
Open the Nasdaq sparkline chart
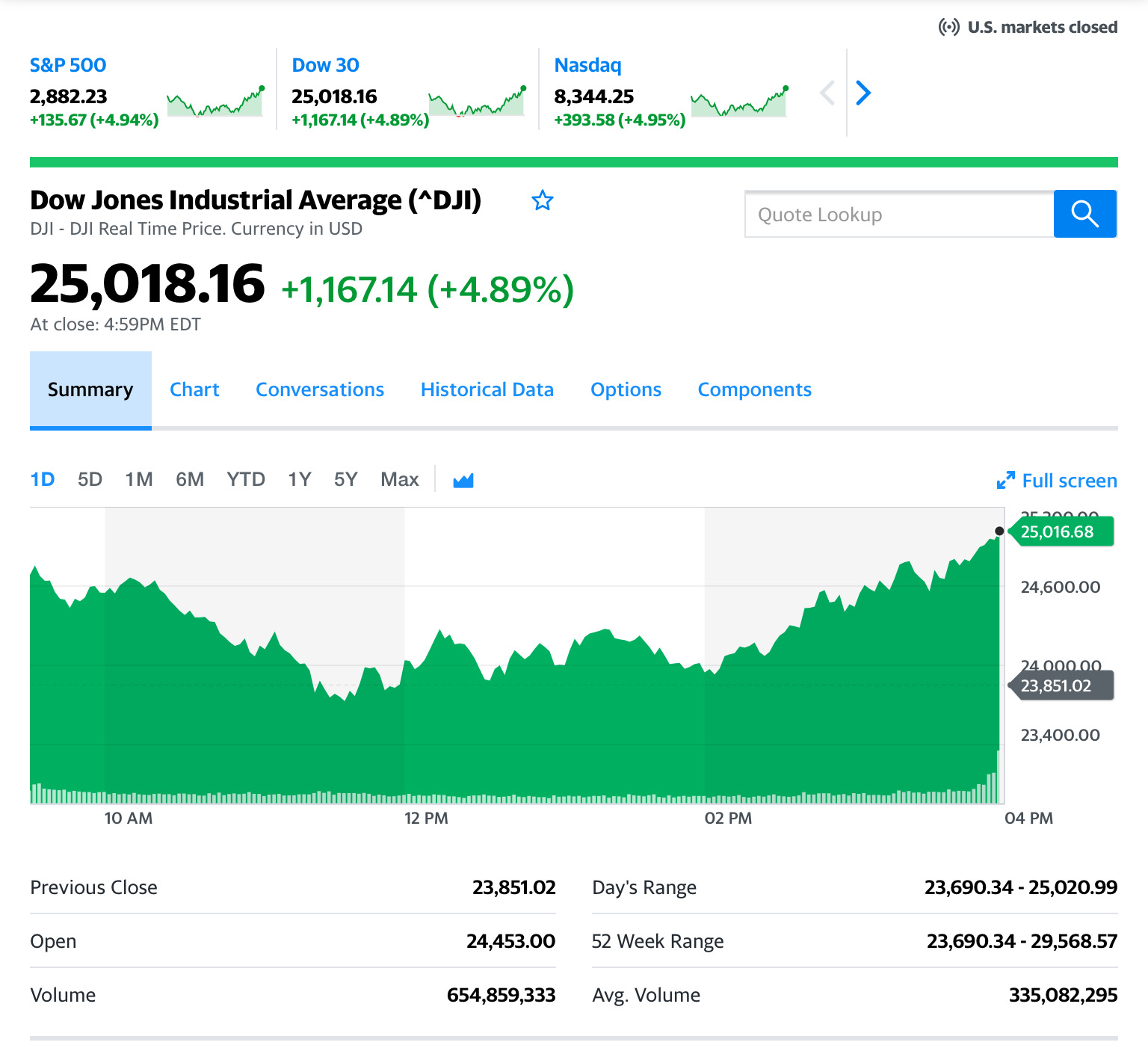point(740,102)
